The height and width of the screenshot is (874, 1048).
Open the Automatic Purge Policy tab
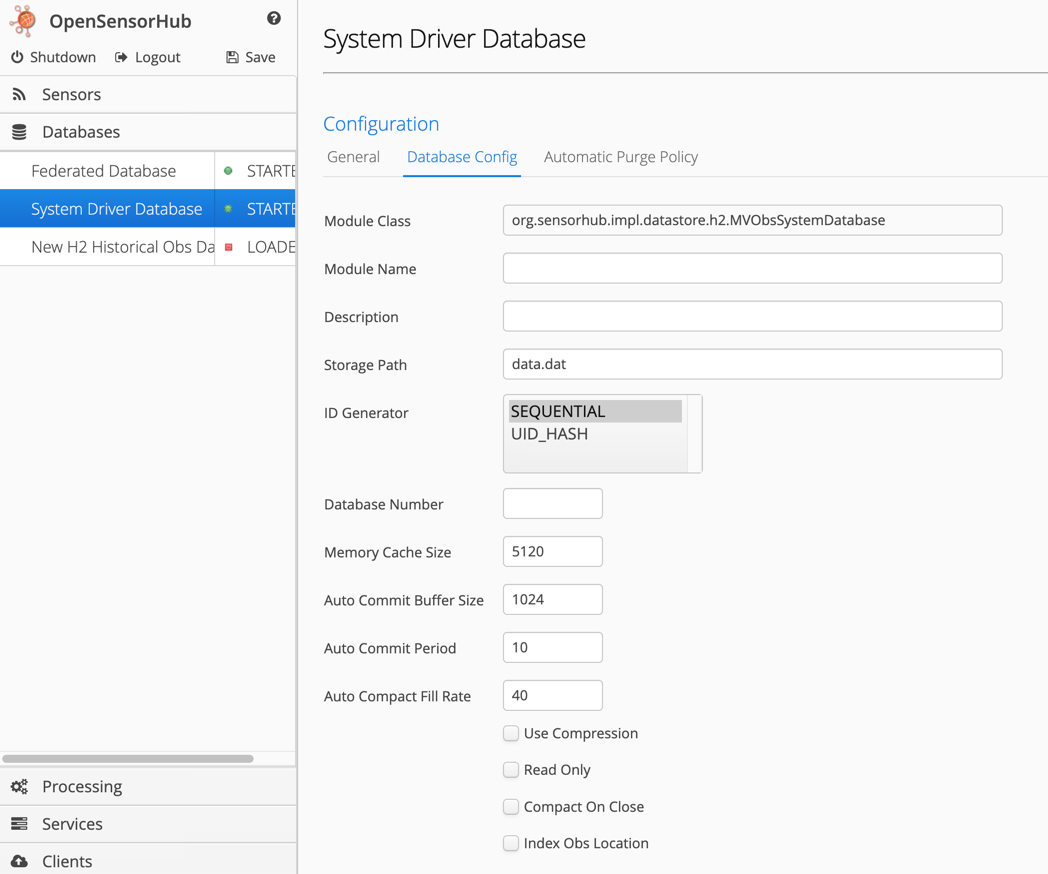(x=620, y=157)
